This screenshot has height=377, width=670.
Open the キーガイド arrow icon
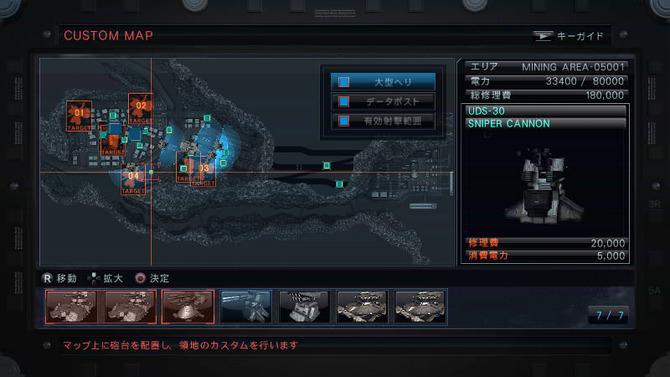coord(543,36)
